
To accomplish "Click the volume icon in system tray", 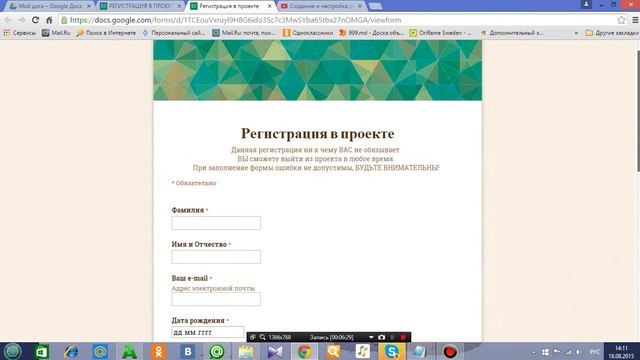I will point(578,352).
